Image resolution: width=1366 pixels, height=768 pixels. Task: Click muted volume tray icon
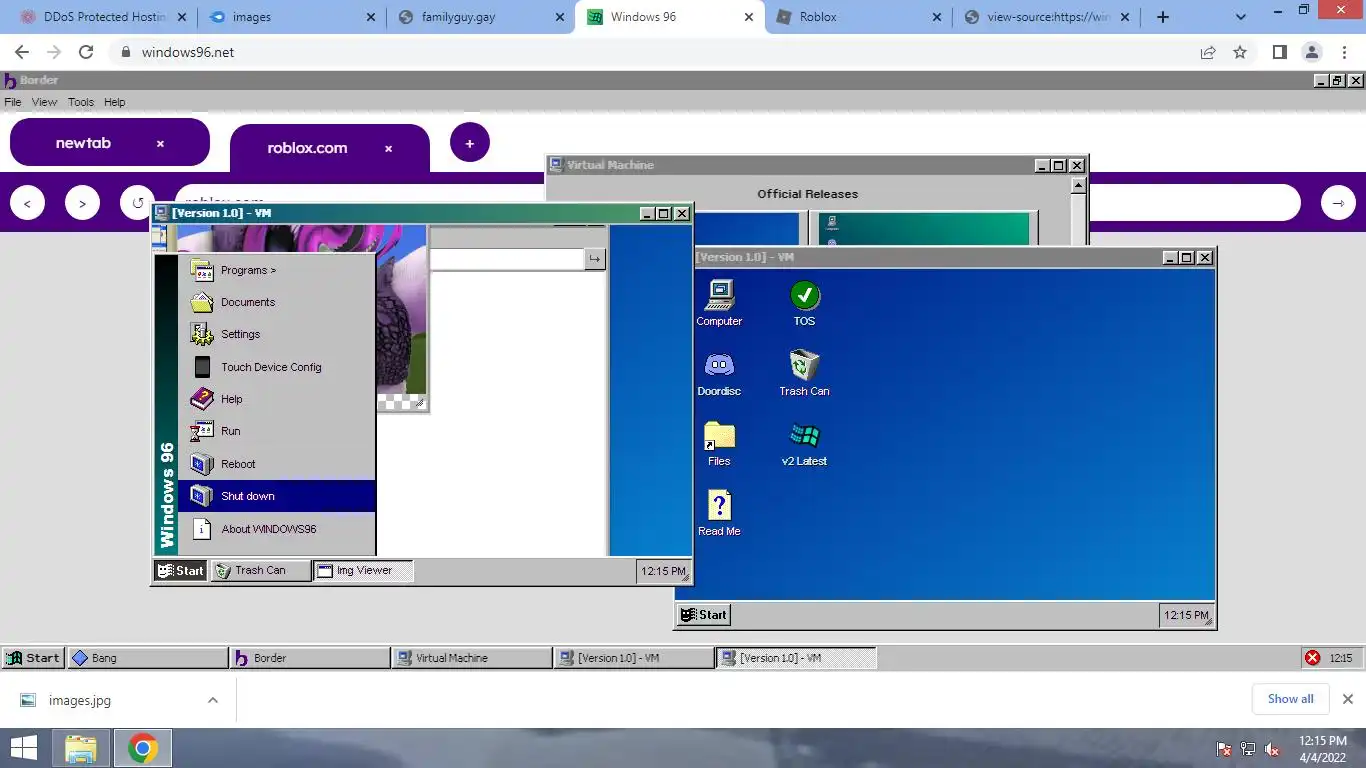(1272, 749)
